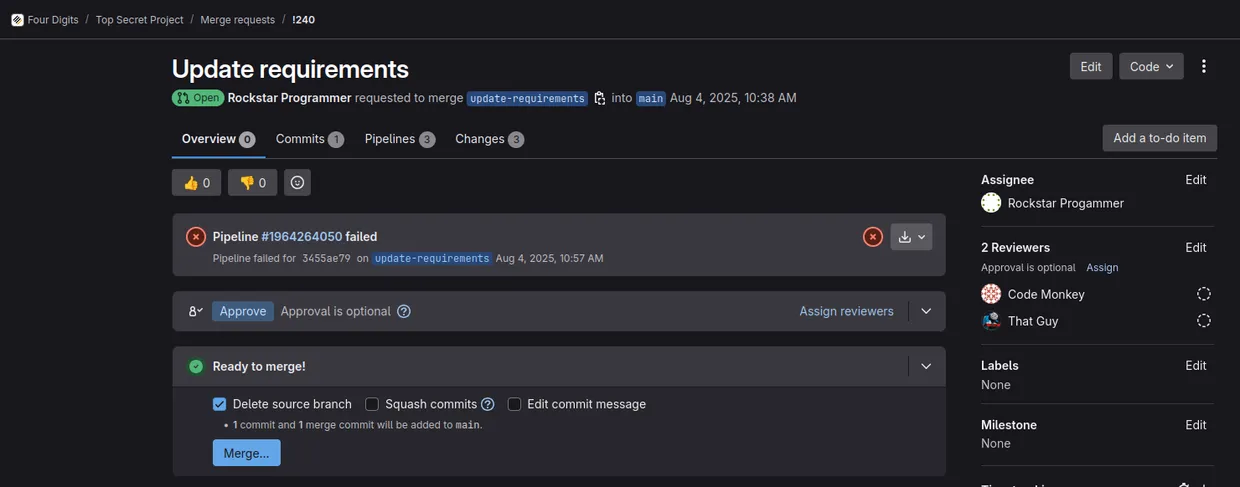Open pipeline #1964264050 link
The height and width of the screenshot is (487, 1240).
click(x=302, y=237)
